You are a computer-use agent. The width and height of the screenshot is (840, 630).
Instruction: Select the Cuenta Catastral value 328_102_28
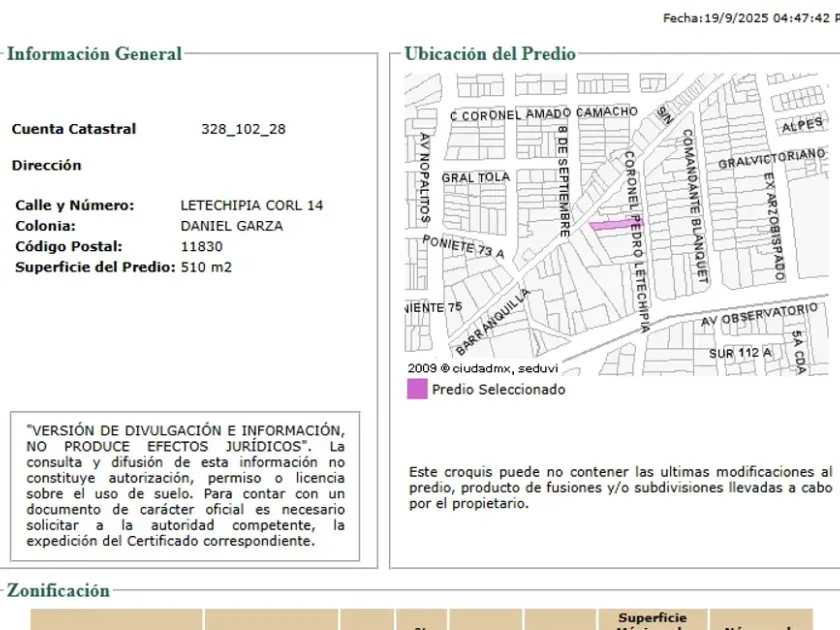243,129
